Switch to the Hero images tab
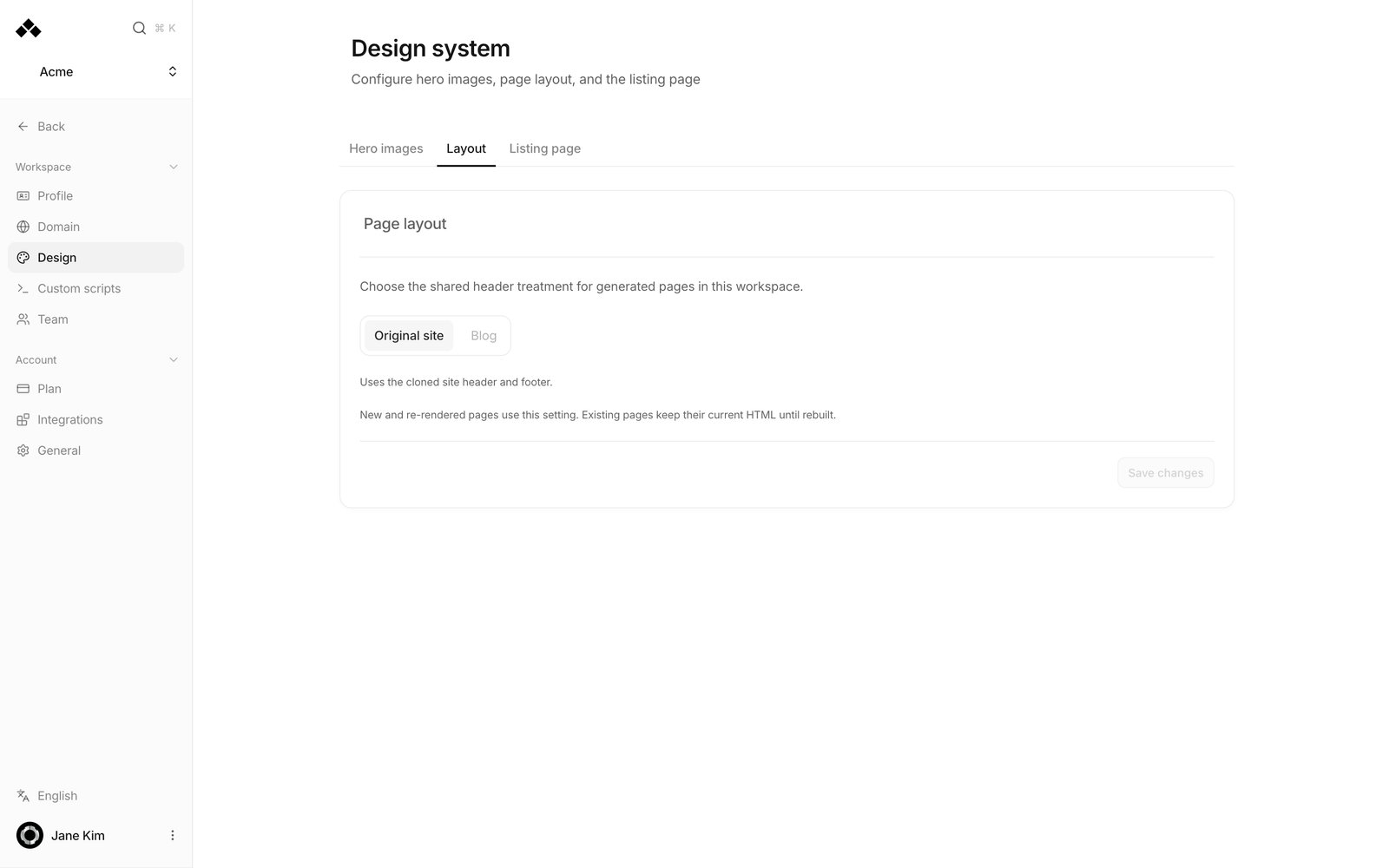The width and height of the screenshot is (1389, 868). (386, 148)
